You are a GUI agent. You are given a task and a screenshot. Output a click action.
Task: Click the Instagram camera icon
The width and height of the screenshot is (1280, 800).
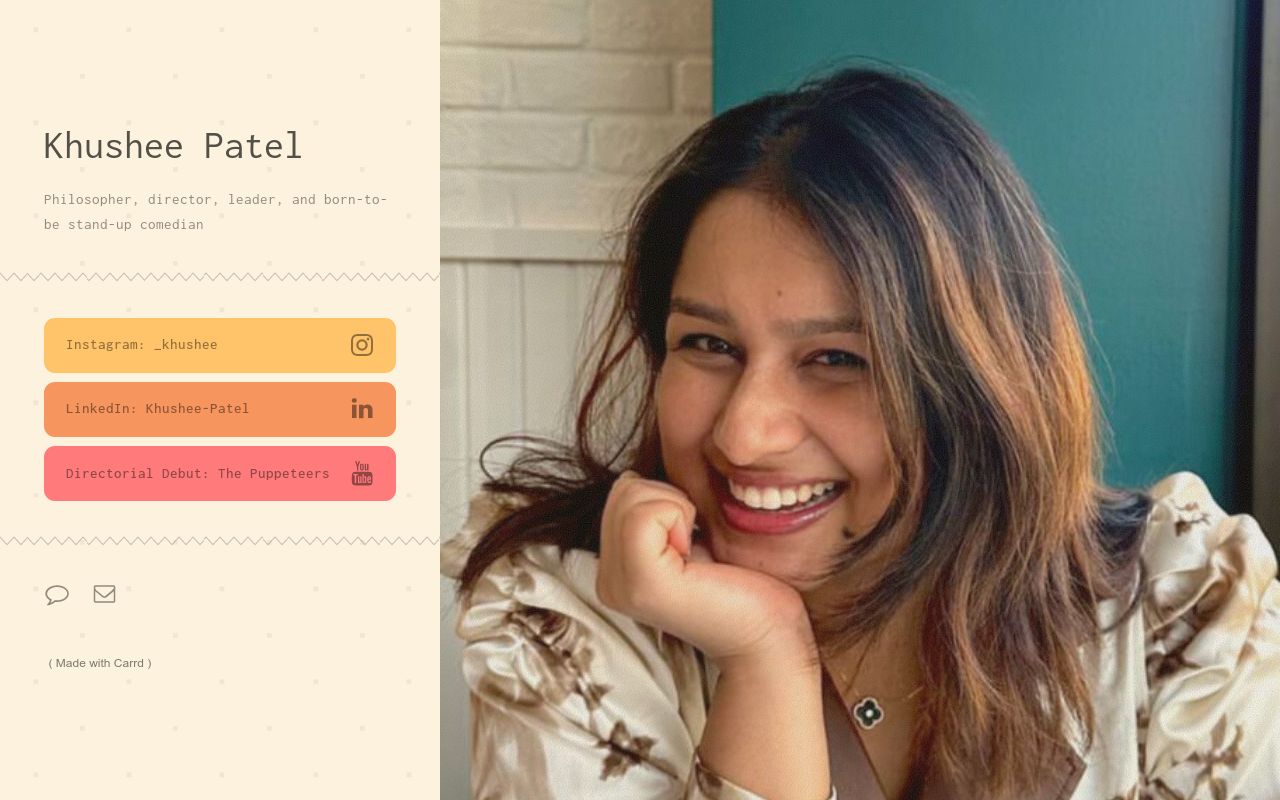tap(362, 345)
